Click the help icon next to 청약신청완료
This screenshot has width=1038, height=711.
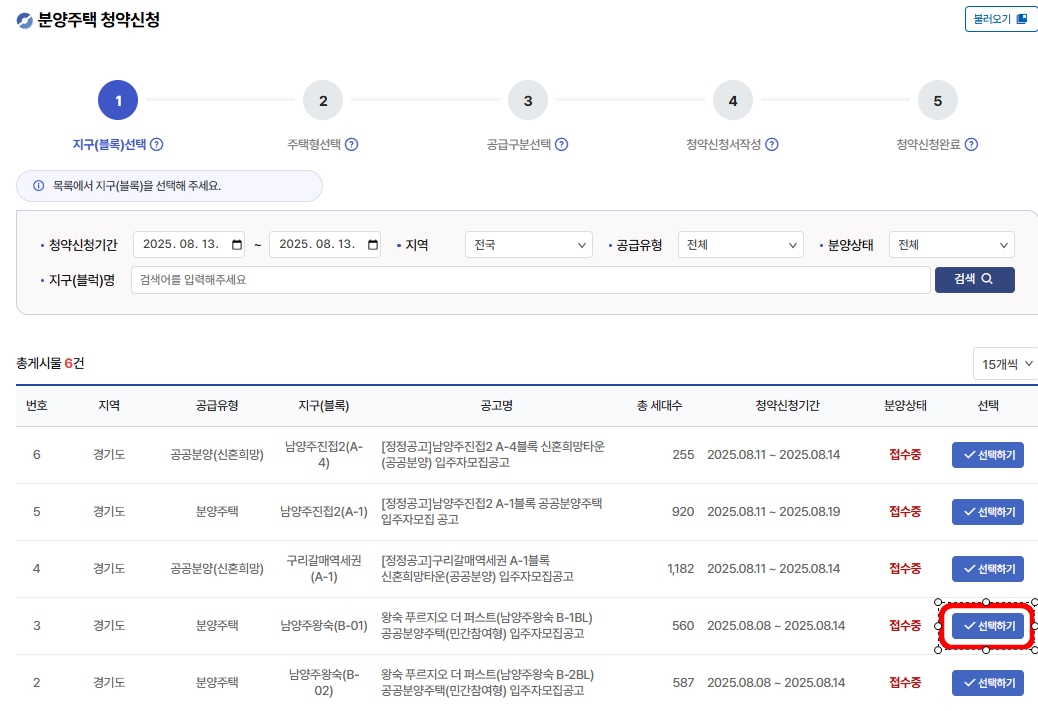[x=971, y=144]
